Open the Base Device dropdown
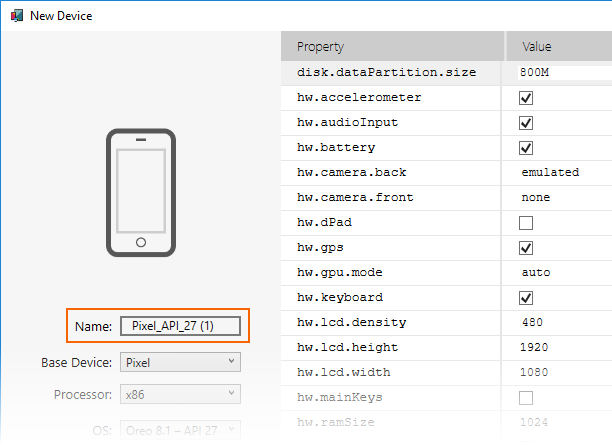This screenshot has height=445, width=612. [180, 361]
